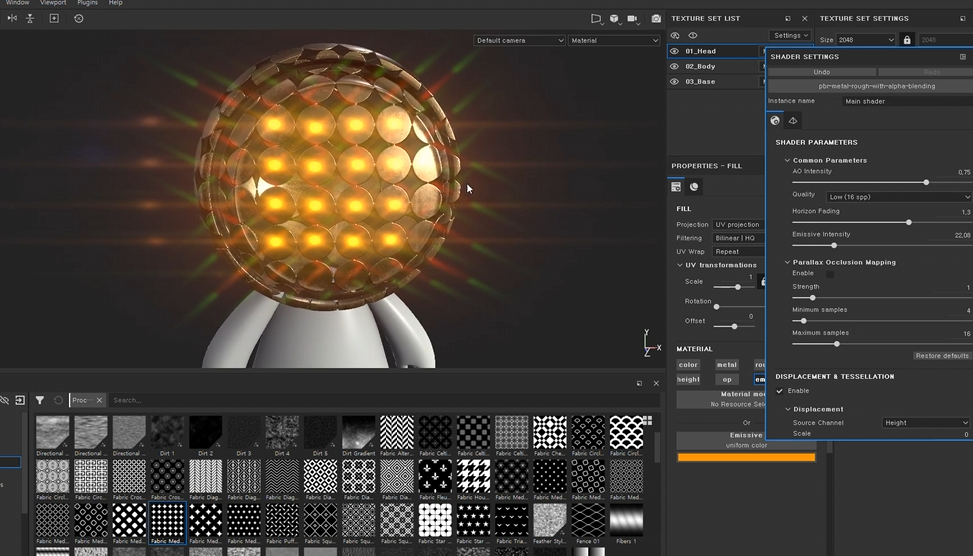Open the Plugins menu
Screen dimensions: 973x556
[88, 3]
